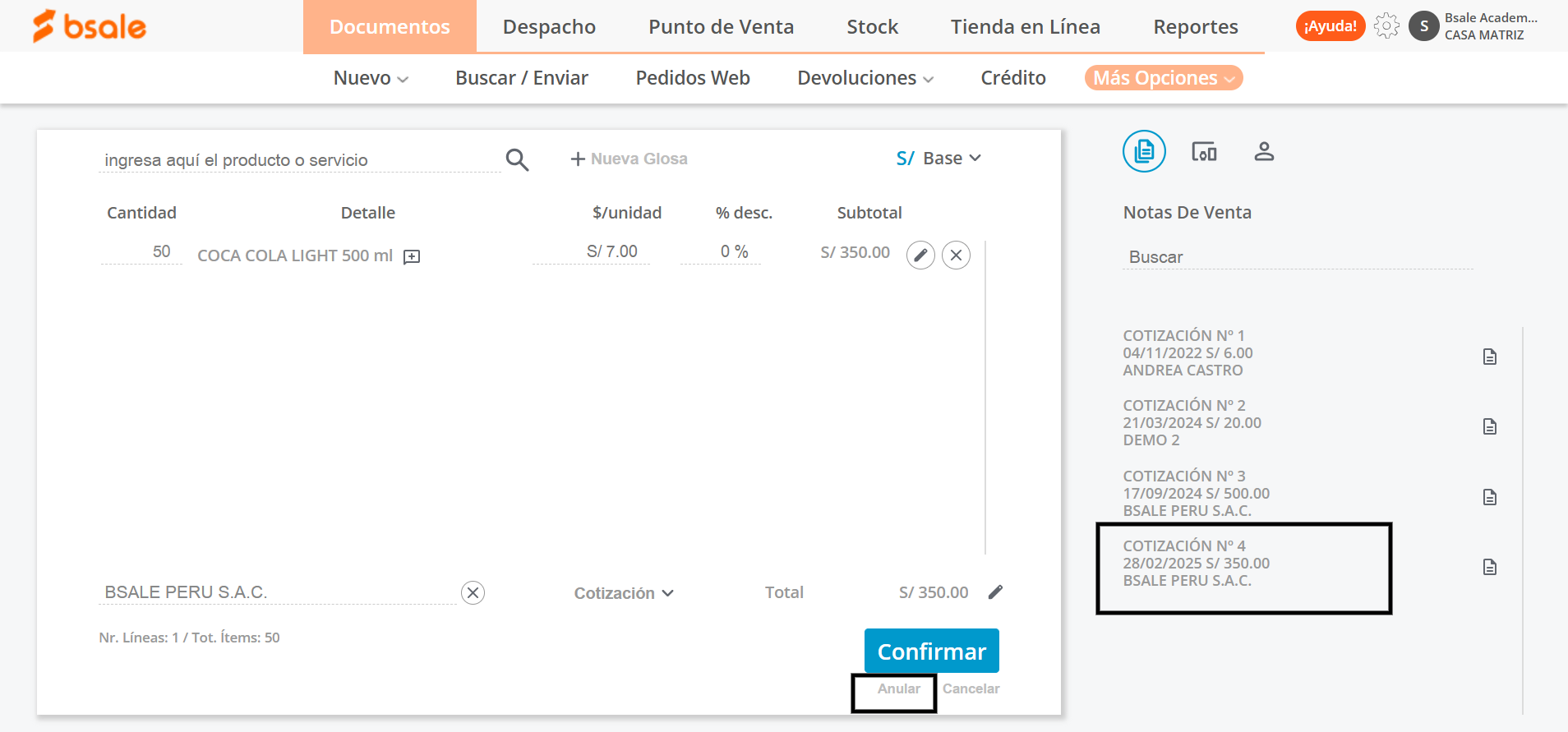Open the Punto de Venta tab

click(x=721, y=27)
